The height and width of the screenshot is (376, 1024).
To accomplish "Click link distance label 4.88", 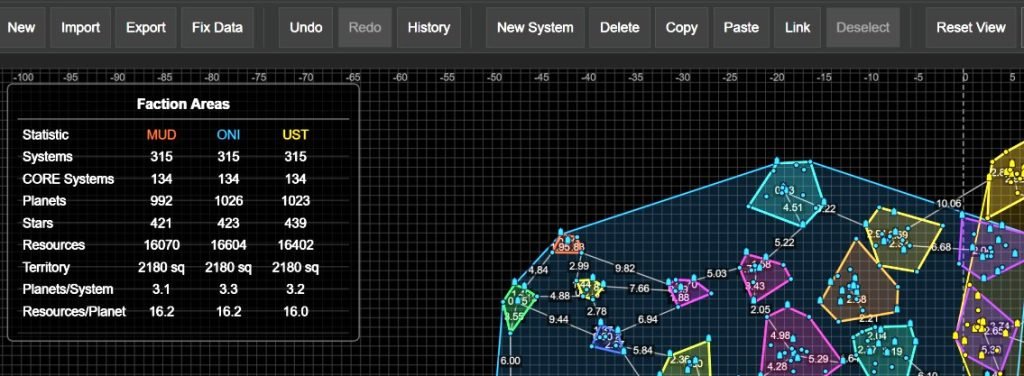I will click(560, 295).
